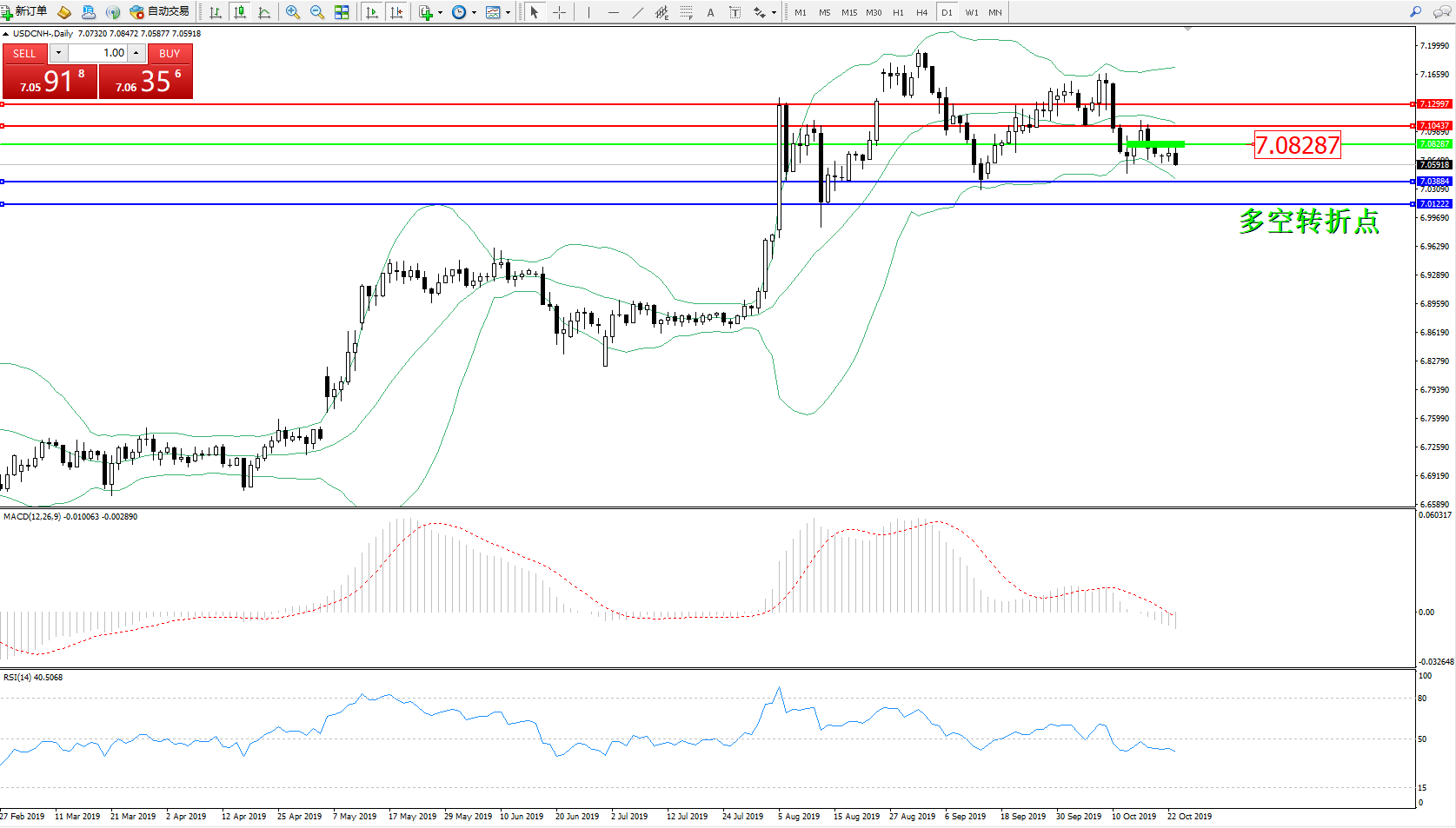Expand the periodicity clock dropdown arrow
1456x828 pixels.
474,12
